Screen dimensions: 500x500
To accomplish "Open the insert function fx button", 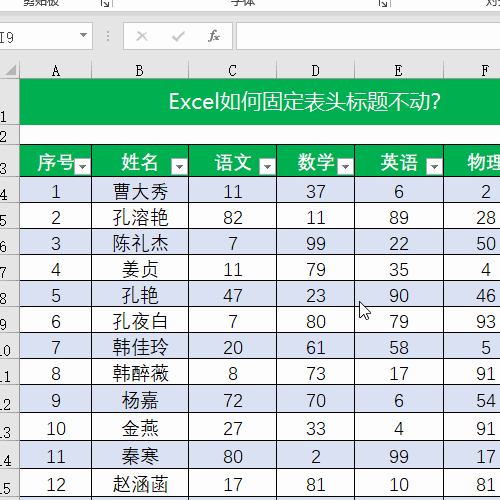I will click(x=214, y=36).
